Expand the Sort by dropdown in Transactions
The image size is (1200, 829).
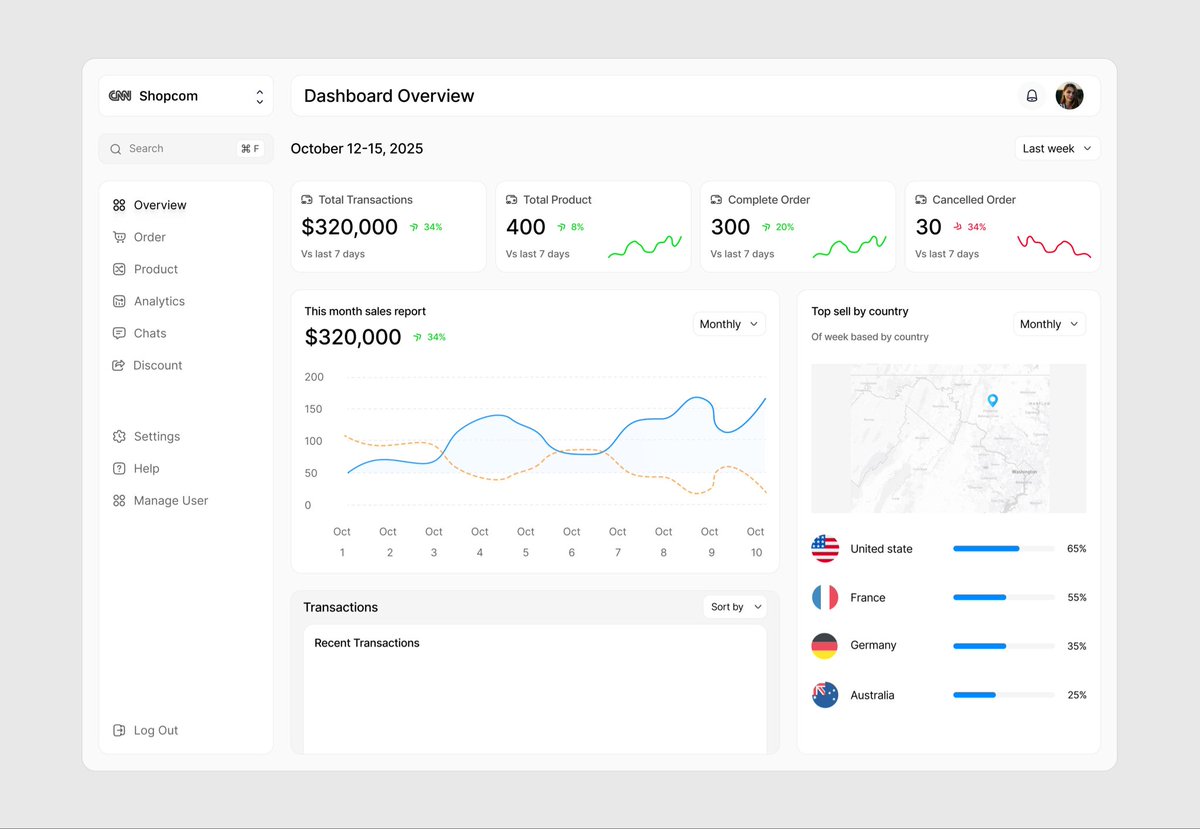coord(735,606)
